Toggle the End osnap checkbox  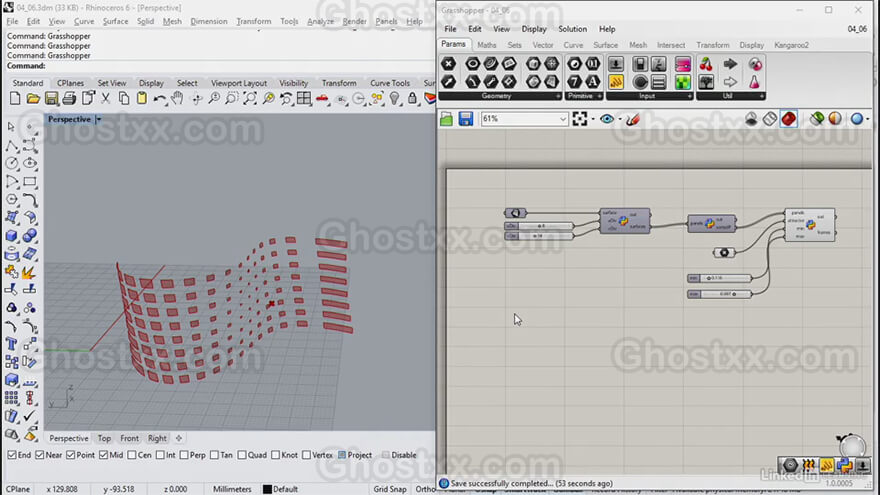click(12, 455)
